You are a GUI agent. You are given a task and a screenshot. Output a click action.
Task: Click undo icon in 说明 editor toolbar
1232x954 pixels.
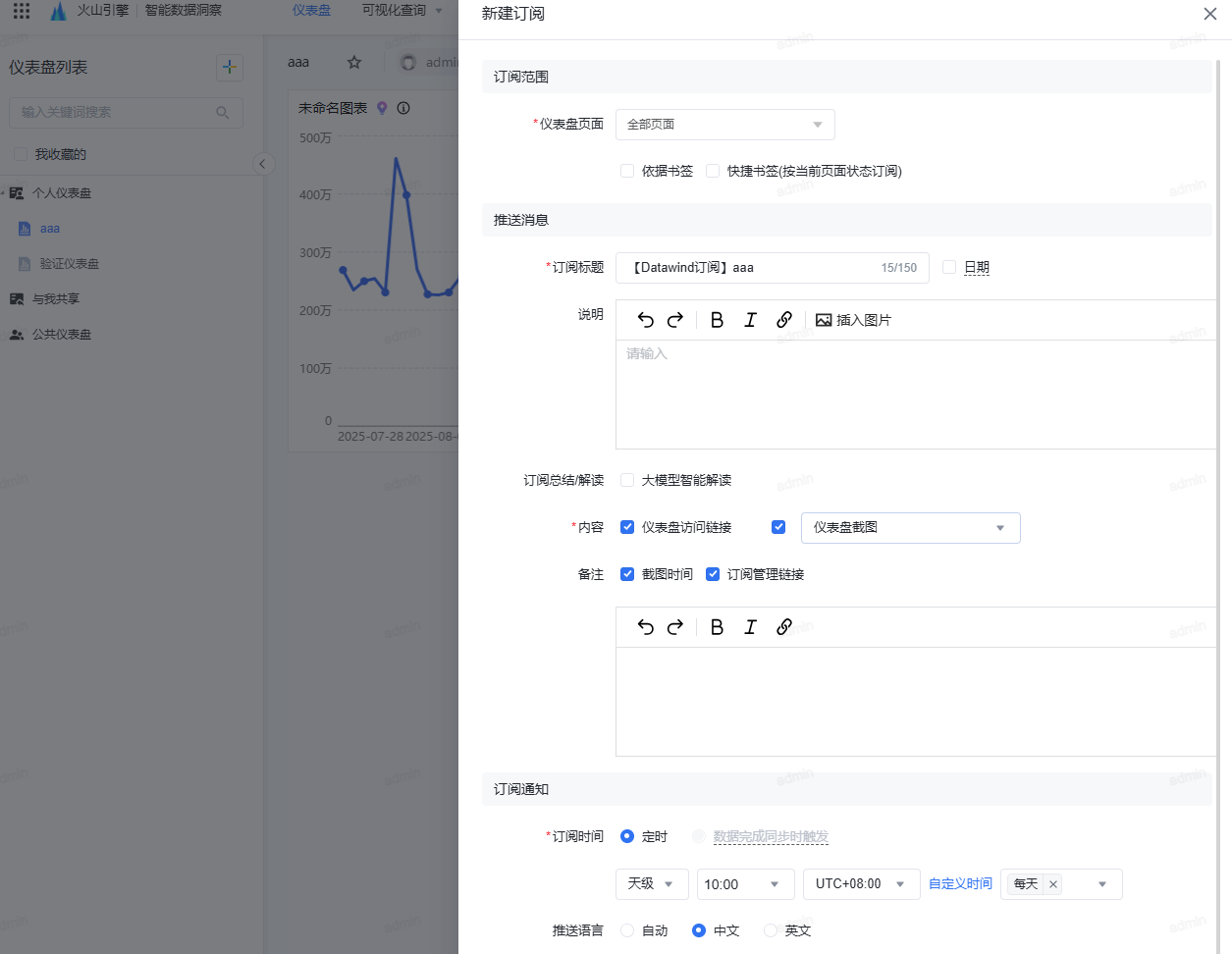pyautogui.click(x=645, y=320)
